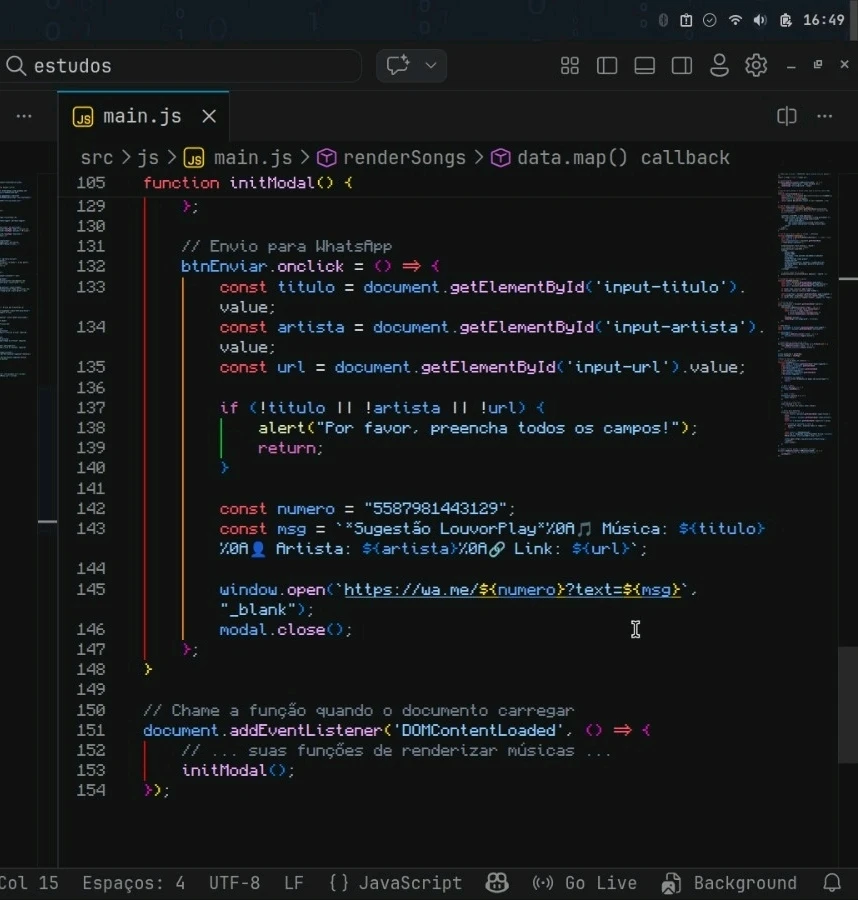Toggle the secondary side bar visibility
Image resolution: width=858 pixels, height=900 pixels.
[682, 66]
